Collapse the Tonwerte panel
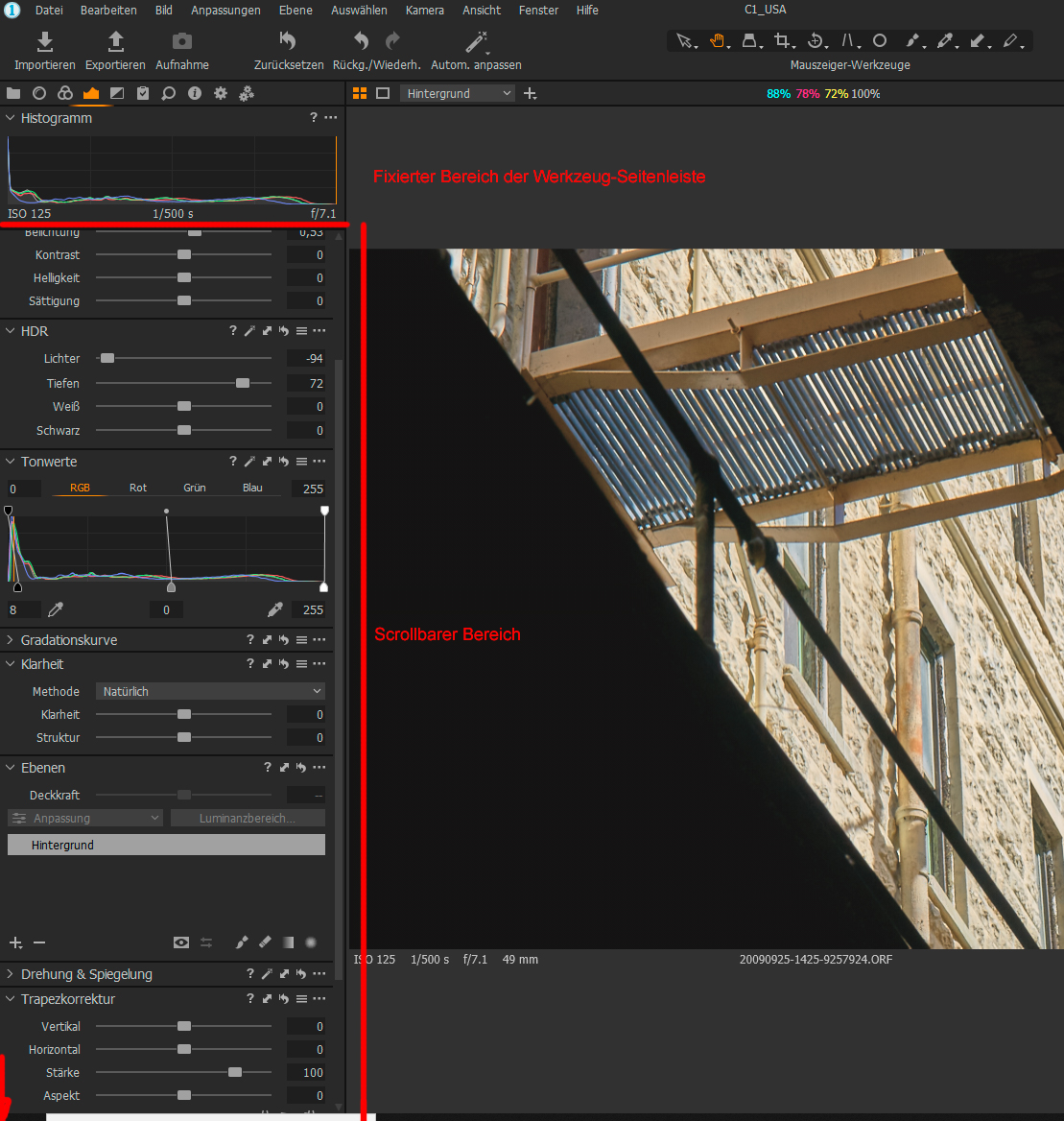Image resolution: width=1064 pixels, height=1121 pixels. coord(10,462)
